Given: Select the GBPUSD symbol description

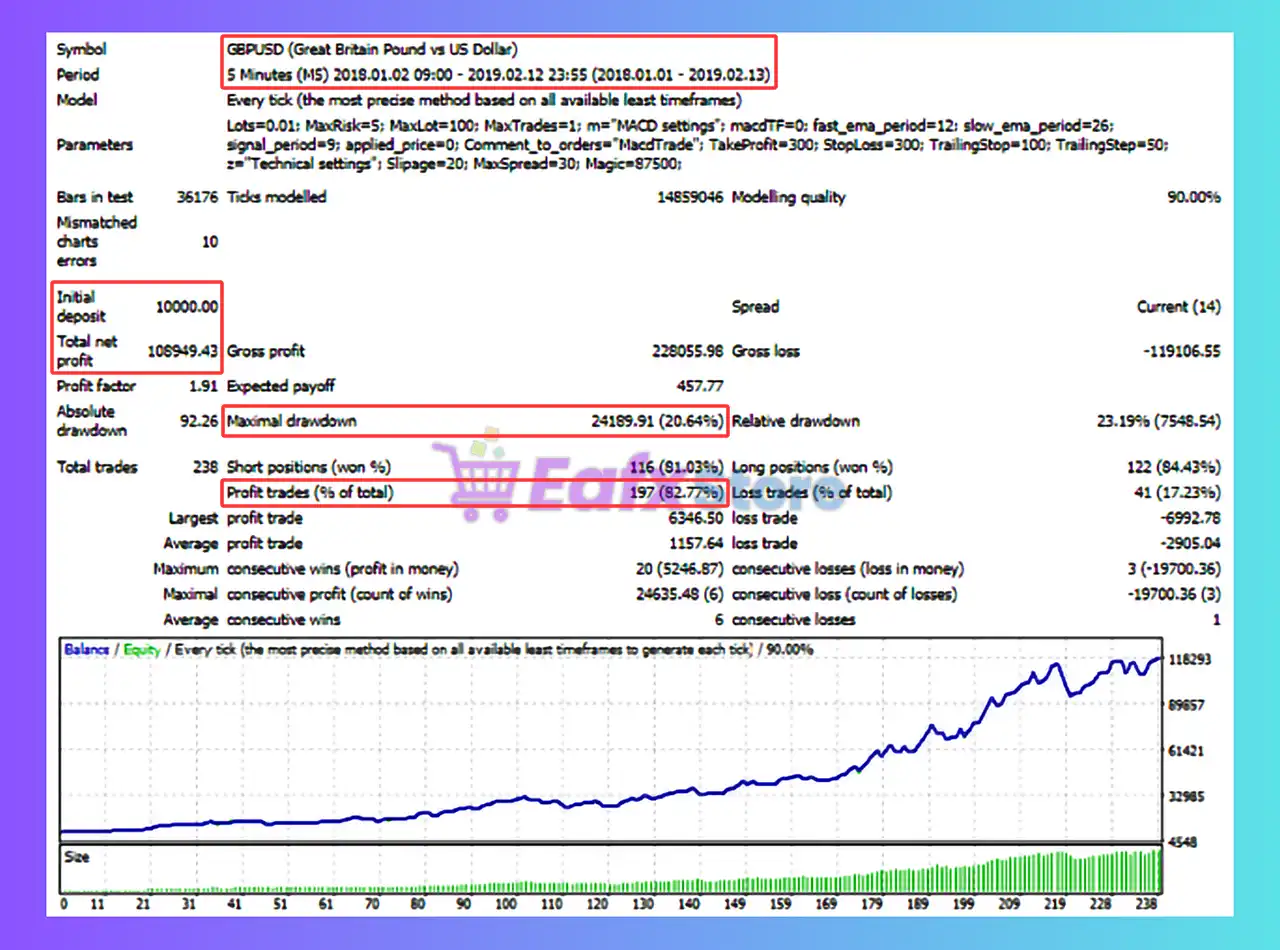Looking at the screenshot, I should tap(370, 48).
